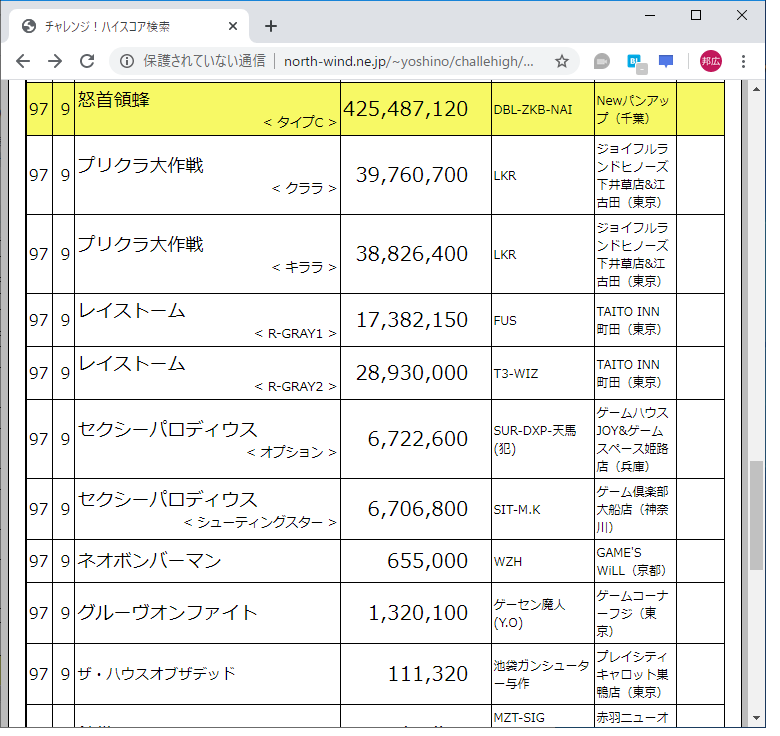Click player name T3-WIZ
Viewport: 780px width, 736px height.
point(516,373)
